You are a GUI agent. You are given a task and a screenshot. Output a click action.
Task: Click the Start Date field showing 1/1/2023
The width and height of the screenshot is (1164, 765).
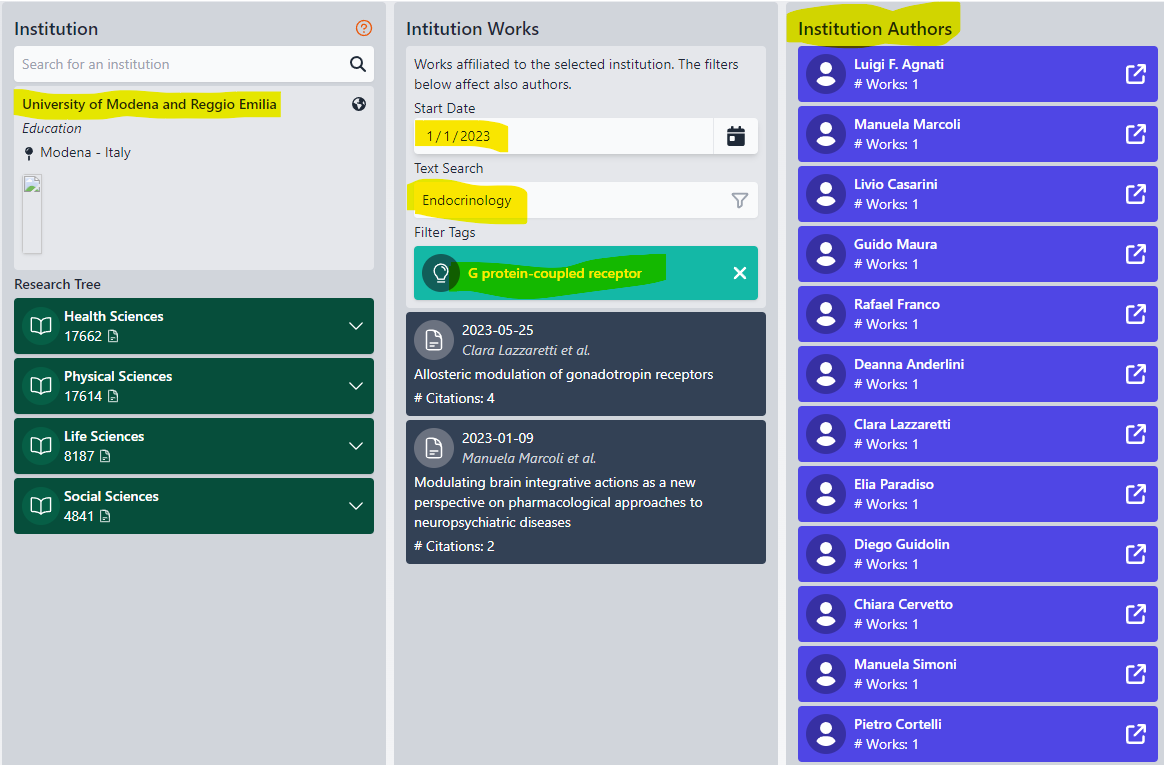coord(563,136)
